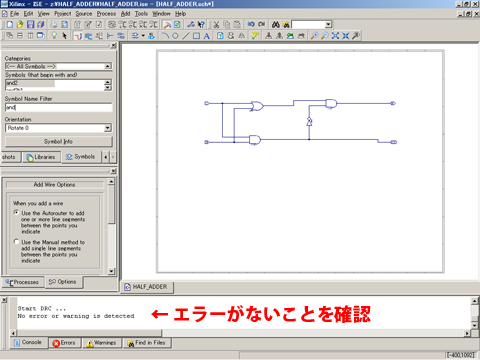
Task: Select Use the Autorouter radio option
Action: (x=16, y=212)
